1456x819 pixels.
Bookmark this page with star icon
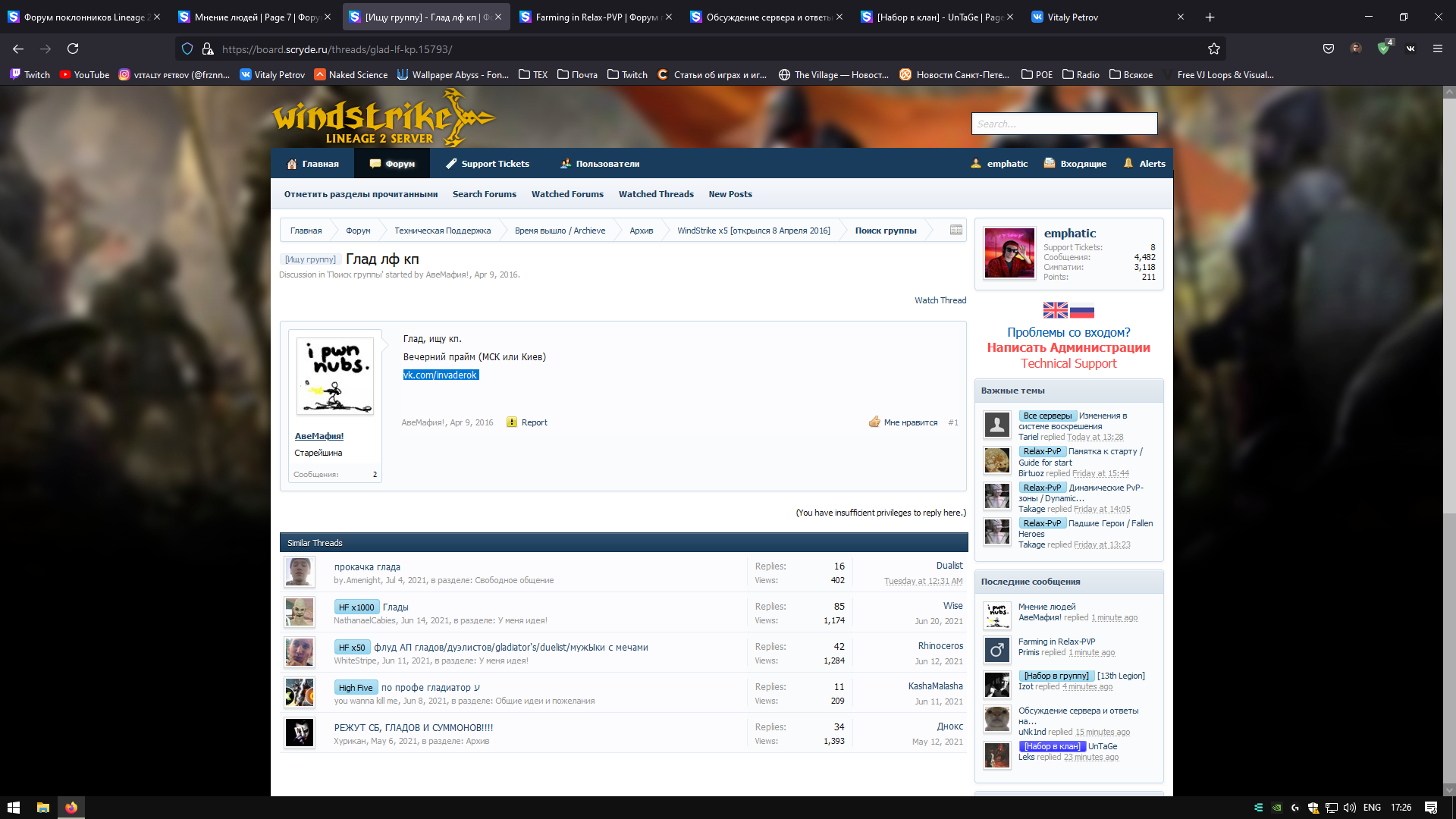(x=1214, y=49)
